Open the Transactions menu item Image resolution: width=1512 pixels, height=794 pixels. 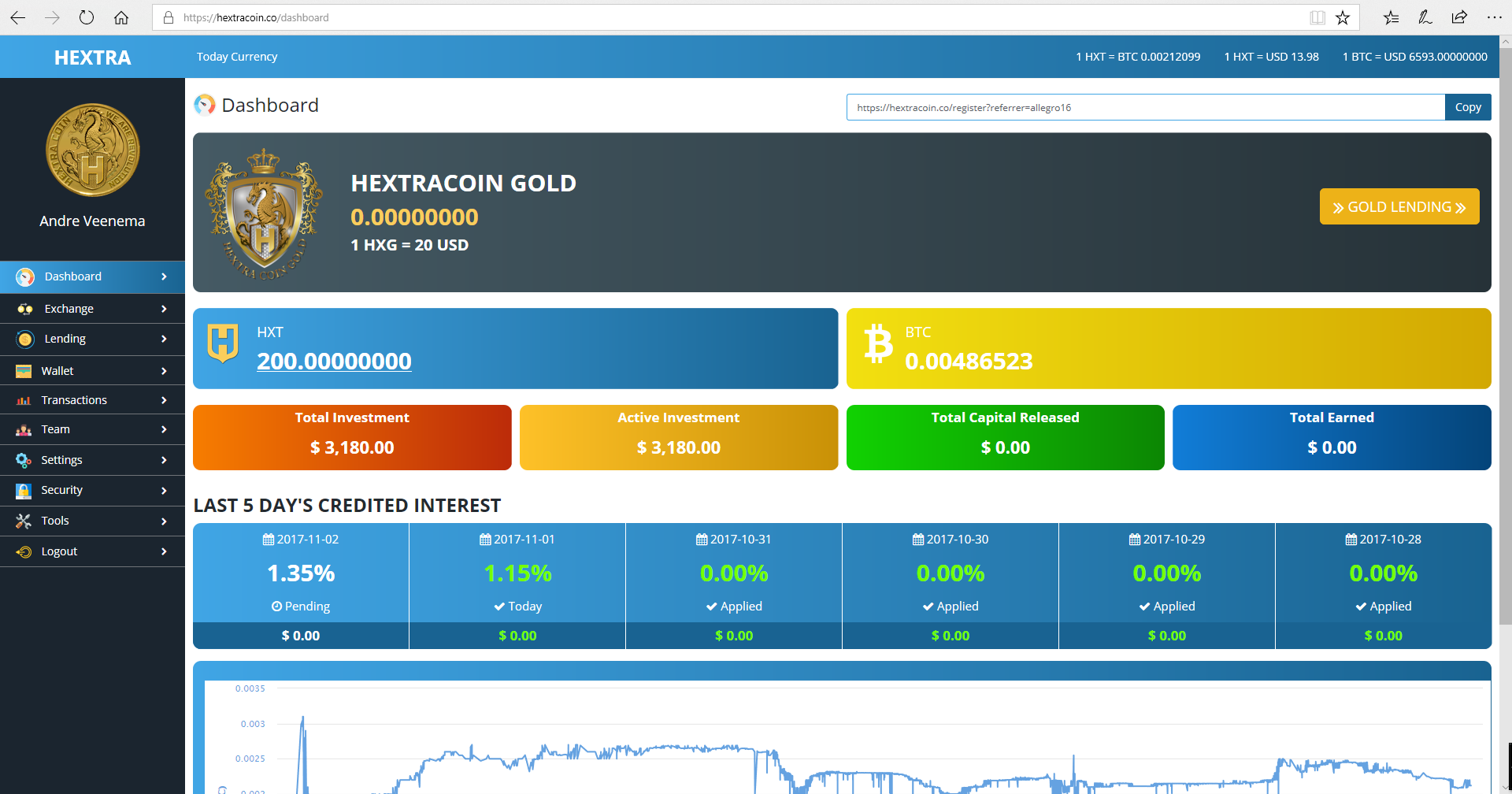pyautogui.click(x=92, y=400)
